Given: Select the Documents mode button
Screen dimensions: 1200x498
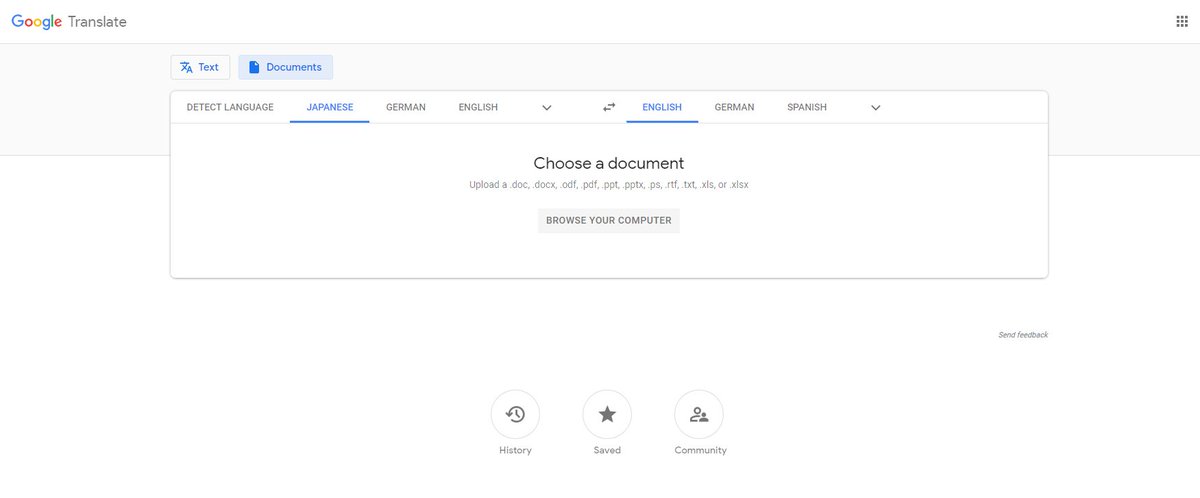Looking at the screenshot, I should click(285, 67).
